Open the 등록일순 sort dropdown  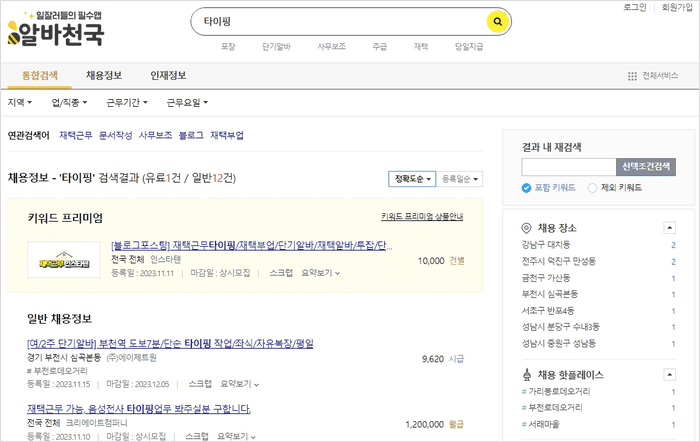click(x=459, y=179)
